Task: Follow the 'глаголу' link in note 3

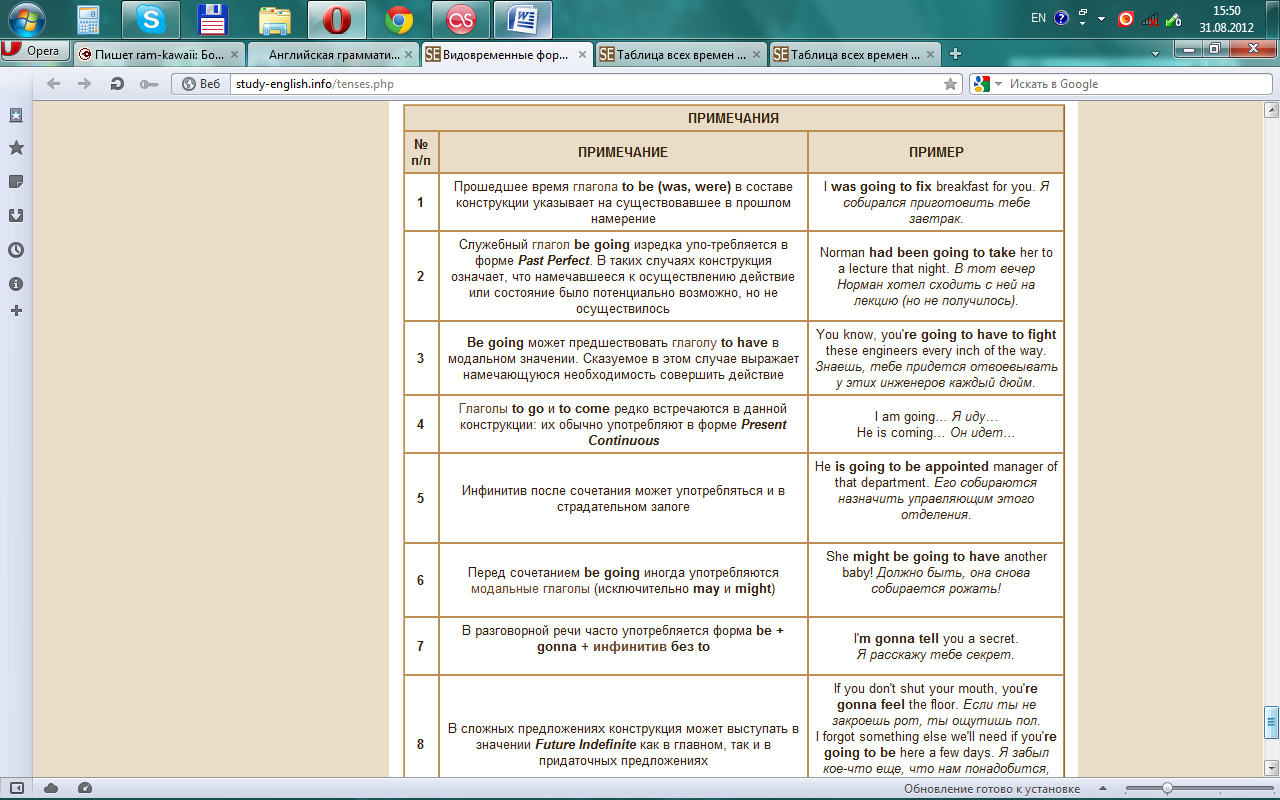Action: pyautogui.click(x=694, y=342)
